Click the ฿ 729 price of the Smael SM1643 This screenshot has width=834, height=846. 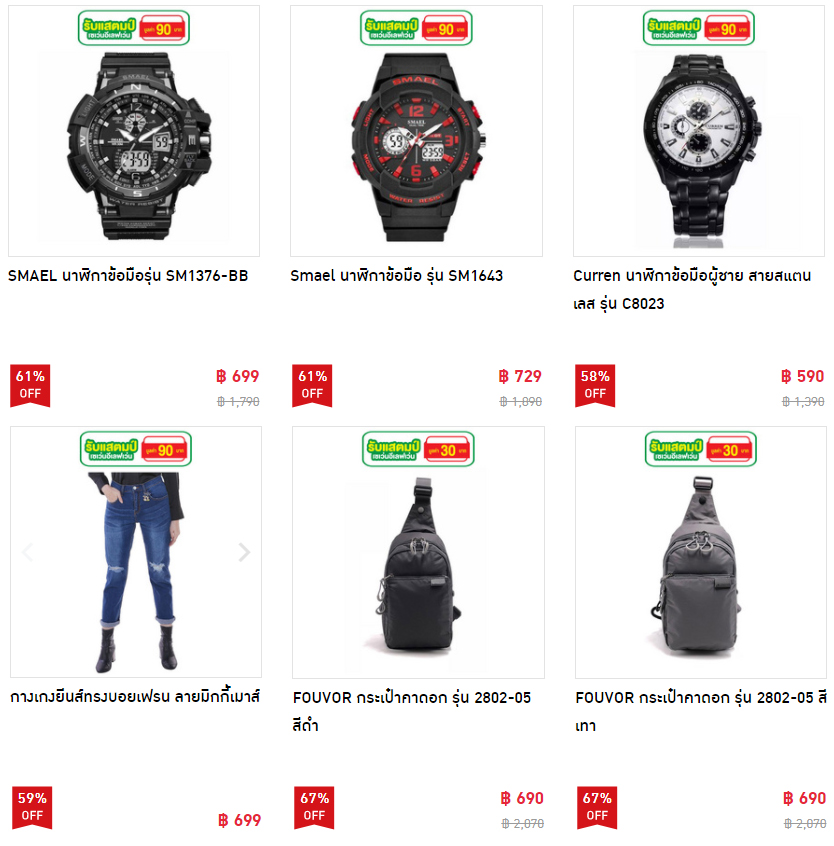[520, 376]
